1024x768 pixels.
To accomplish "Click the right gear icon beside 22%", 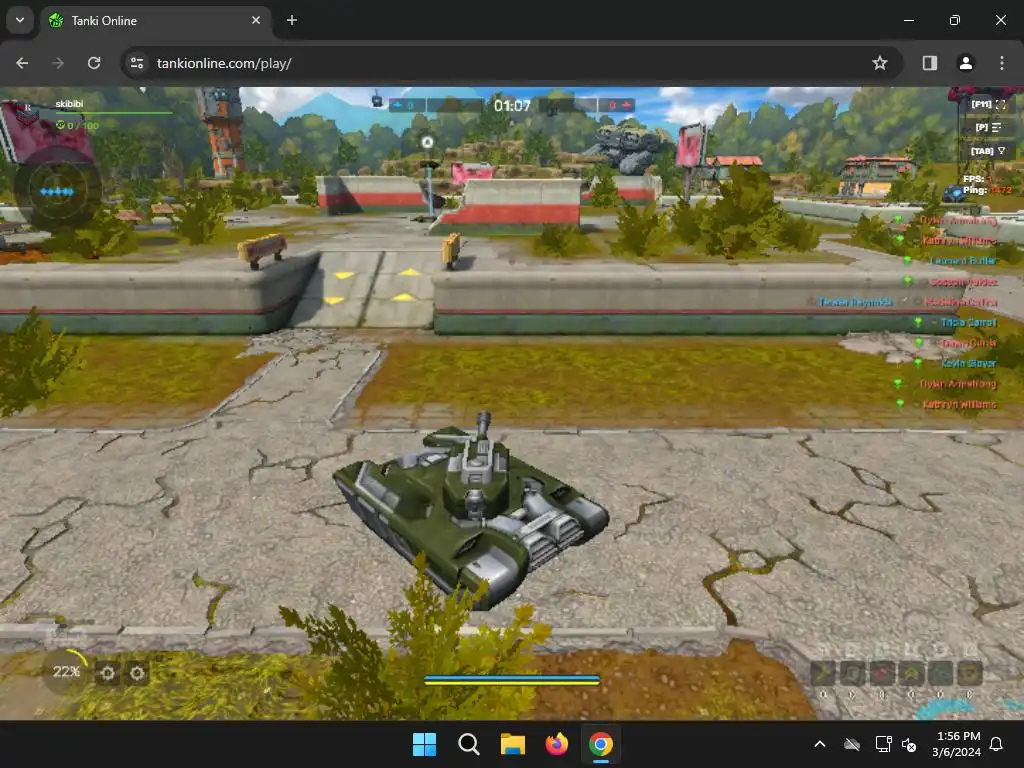I will (x=137, y=673).
